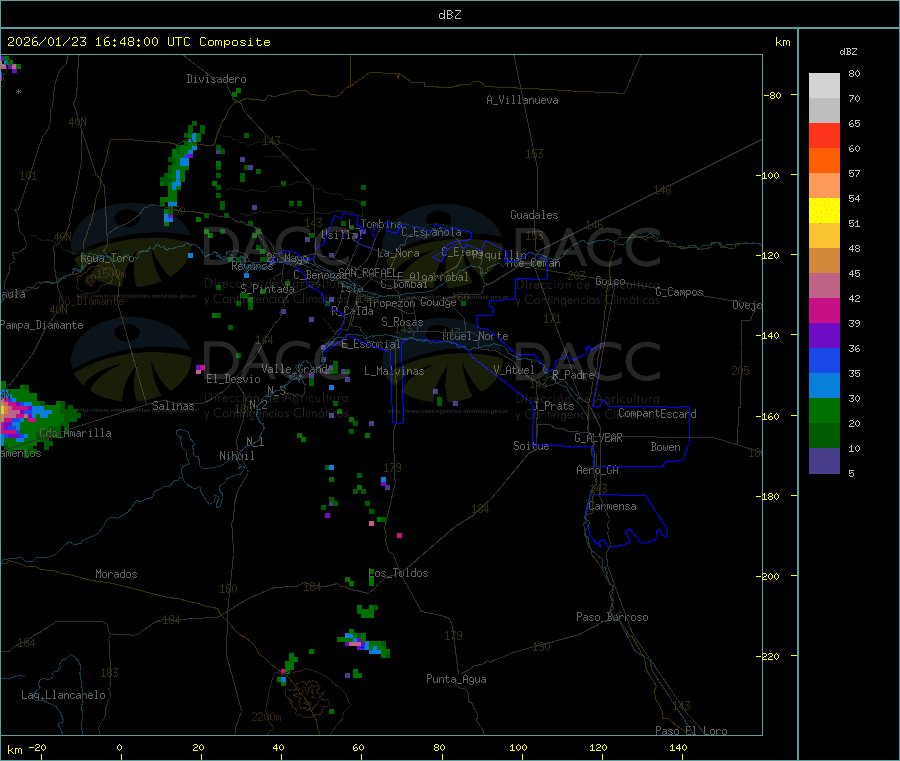The height and width of the screenshot is (761, 900).
Task: Click the 'Aero_GA' map label
Action: [x=598, y=470]
